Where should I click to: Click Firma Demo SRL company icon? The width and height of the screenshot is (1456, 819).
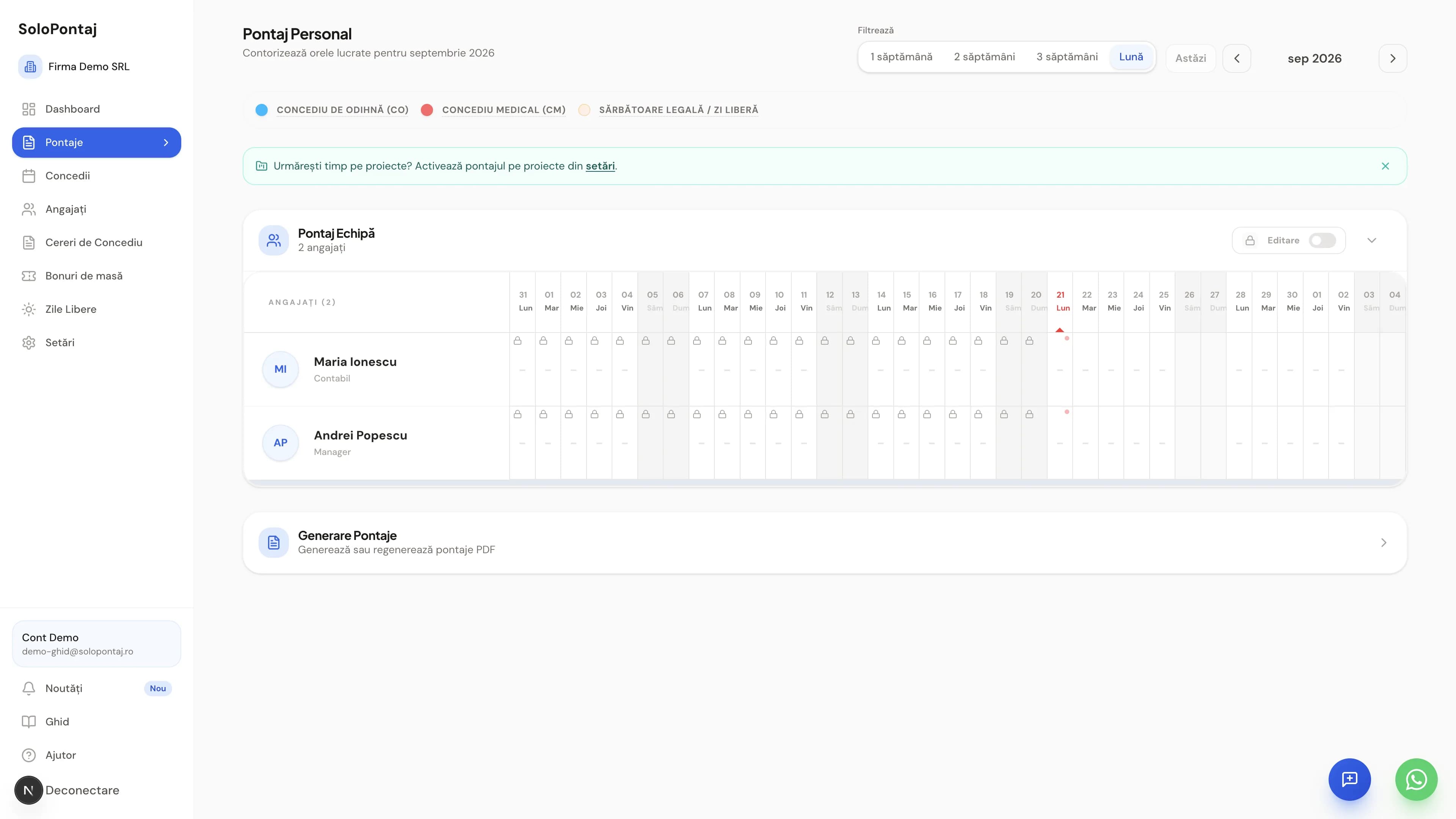[30, 67]
